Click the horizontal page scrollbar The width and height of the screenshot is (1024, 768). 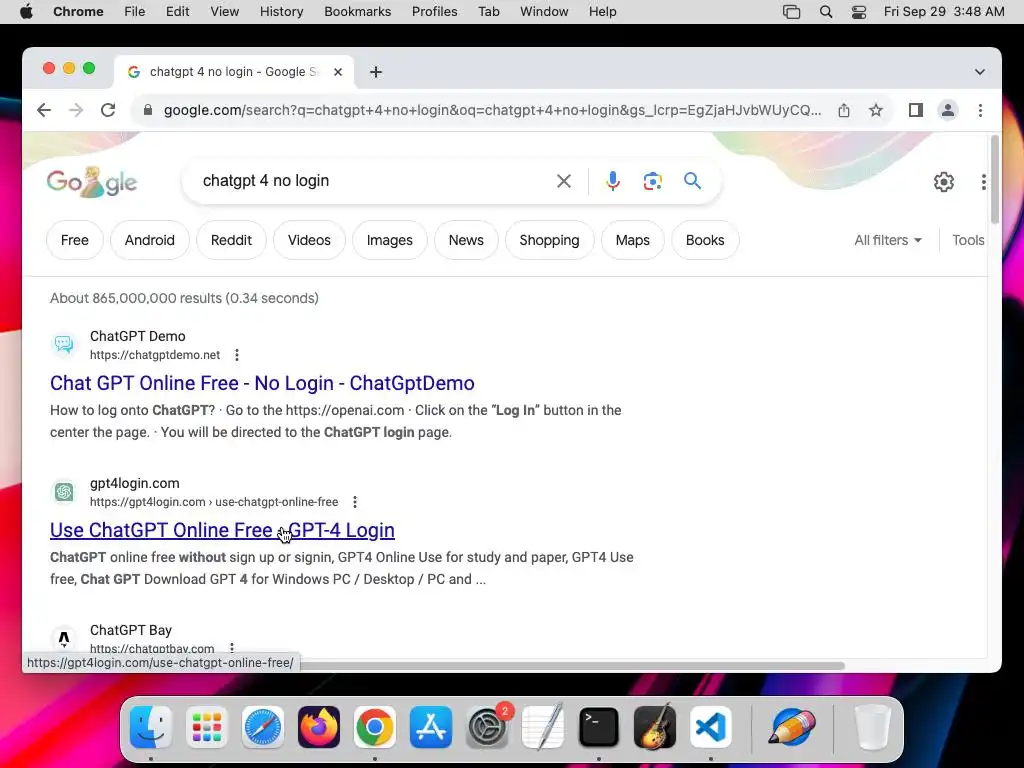572,665
